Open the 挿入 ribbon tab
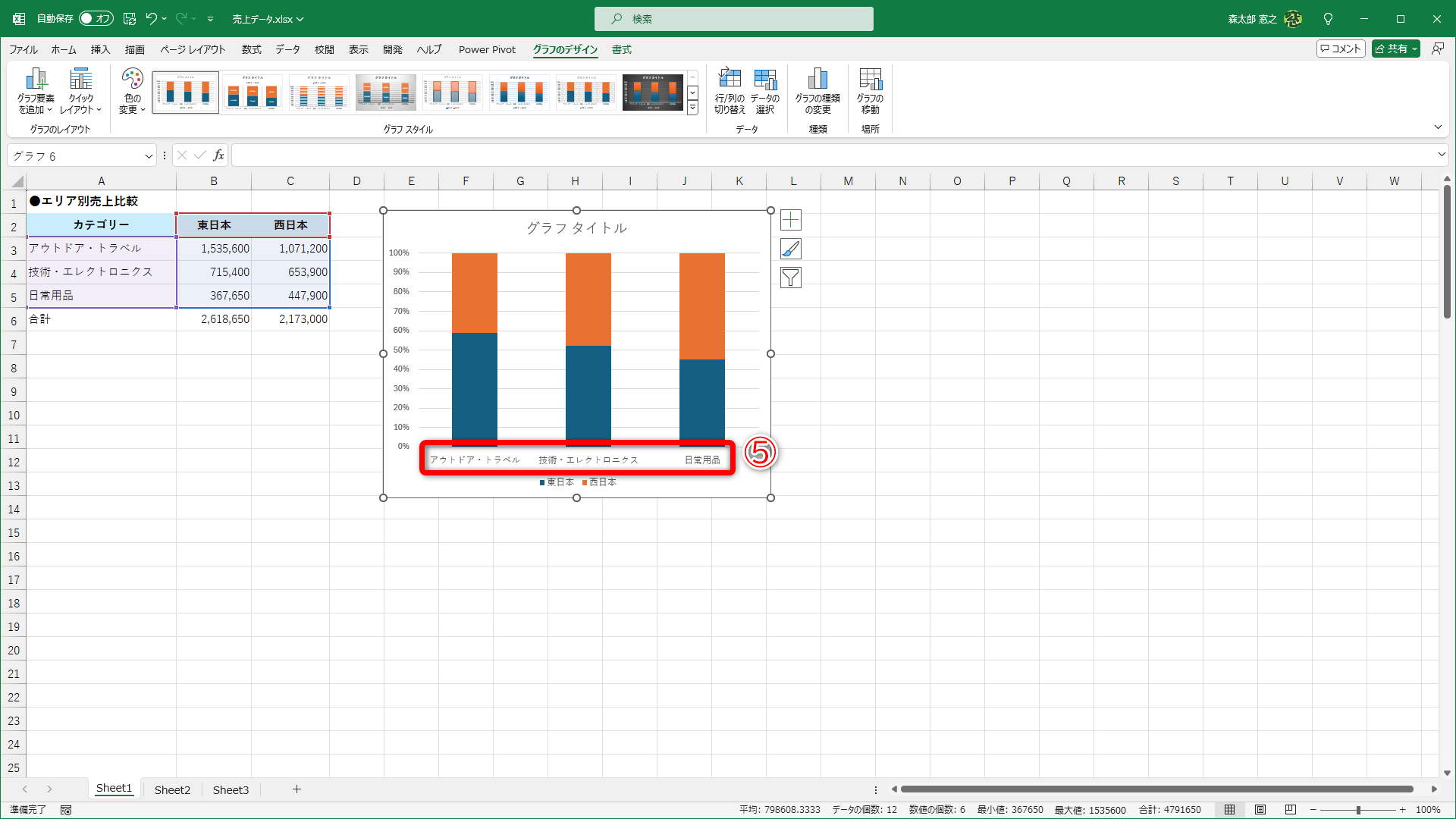This screenshot has width=1456, height=819. pos(100,49)
